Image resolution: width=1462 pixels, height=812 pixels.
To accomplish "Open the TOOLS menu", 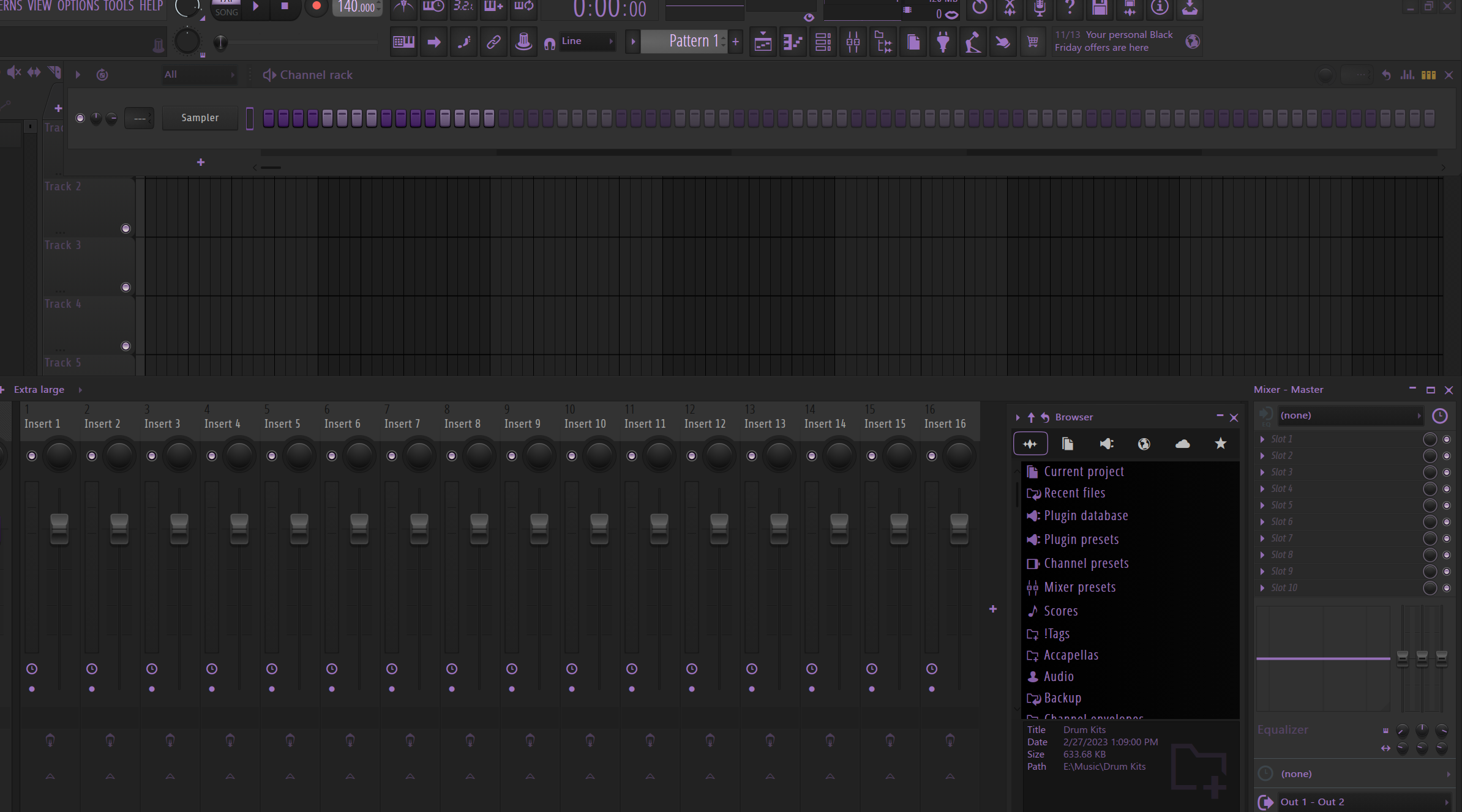I will (x=118, y=6).
